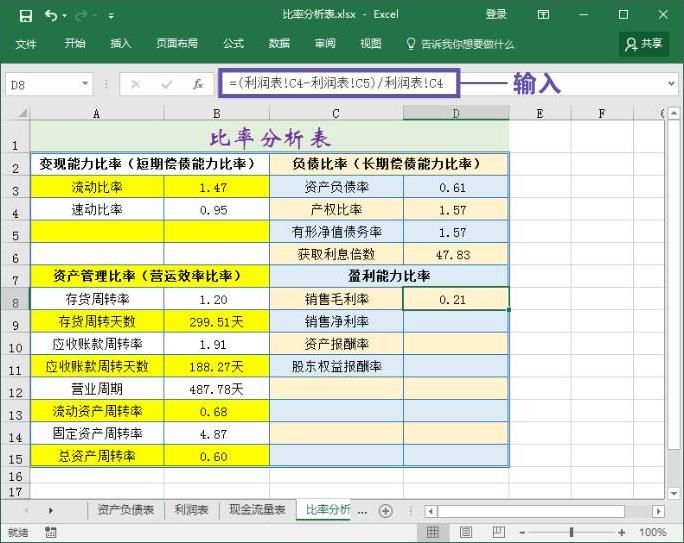Select the 总资产周转率 cell

[x=97, y=456]
